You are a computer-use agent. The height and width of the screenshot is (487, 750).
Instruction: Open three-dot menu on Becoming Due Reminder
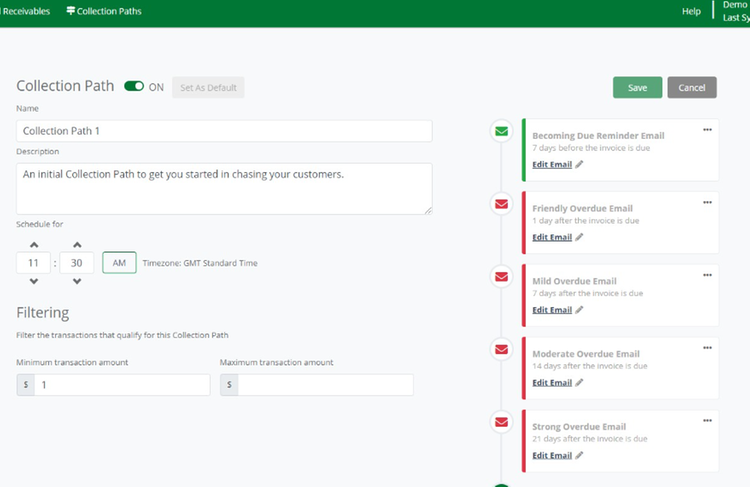pyautogui.click(x=707, y=130)
